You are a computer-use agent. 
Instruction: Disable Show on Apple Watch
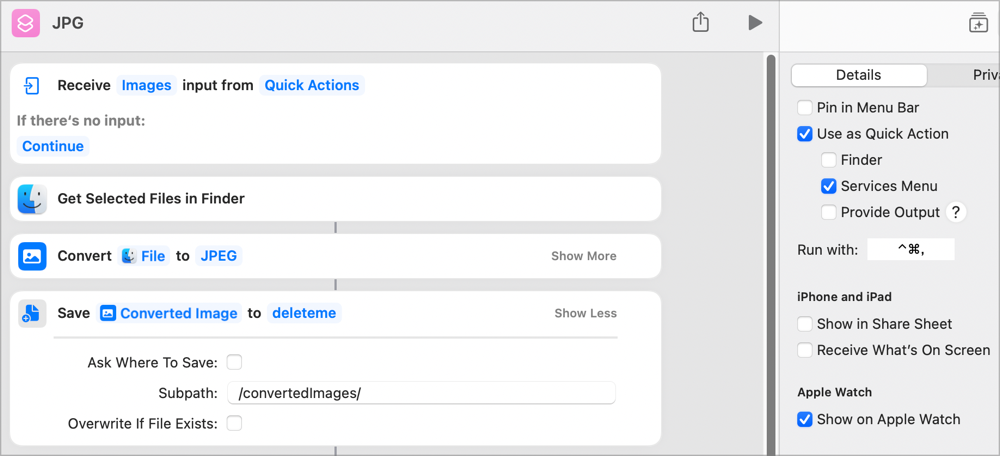click(x=805, y=420)
